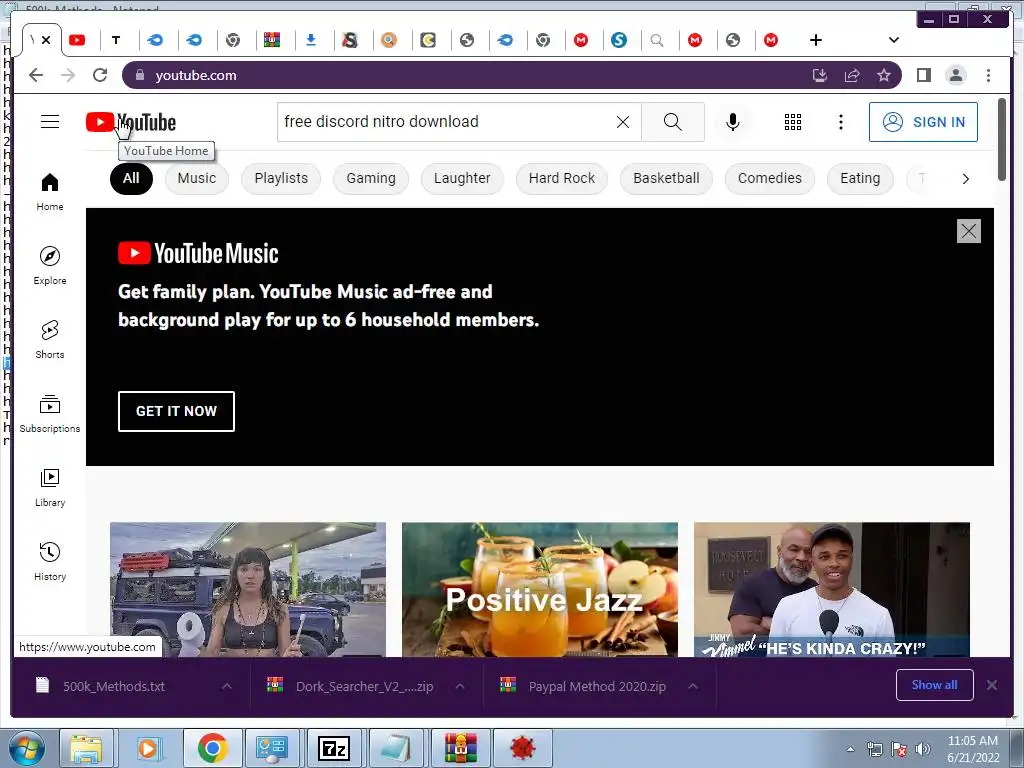Click the page vertical scrollbar
This screenshot has width=1024, height=768.
coord(1002,139)
